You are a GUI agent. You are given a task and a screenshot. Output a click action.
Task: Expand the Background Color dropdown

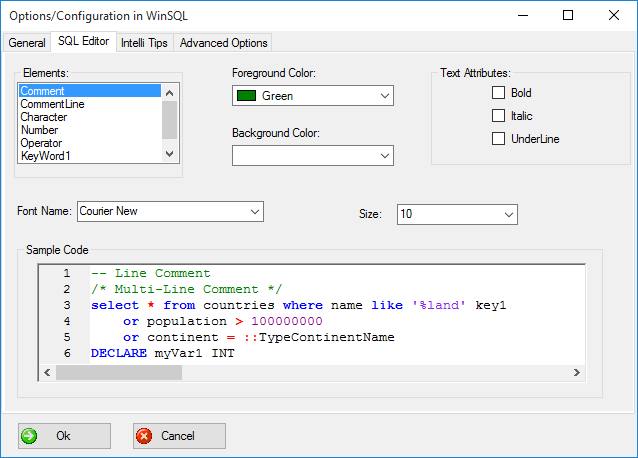pos(385,155)
